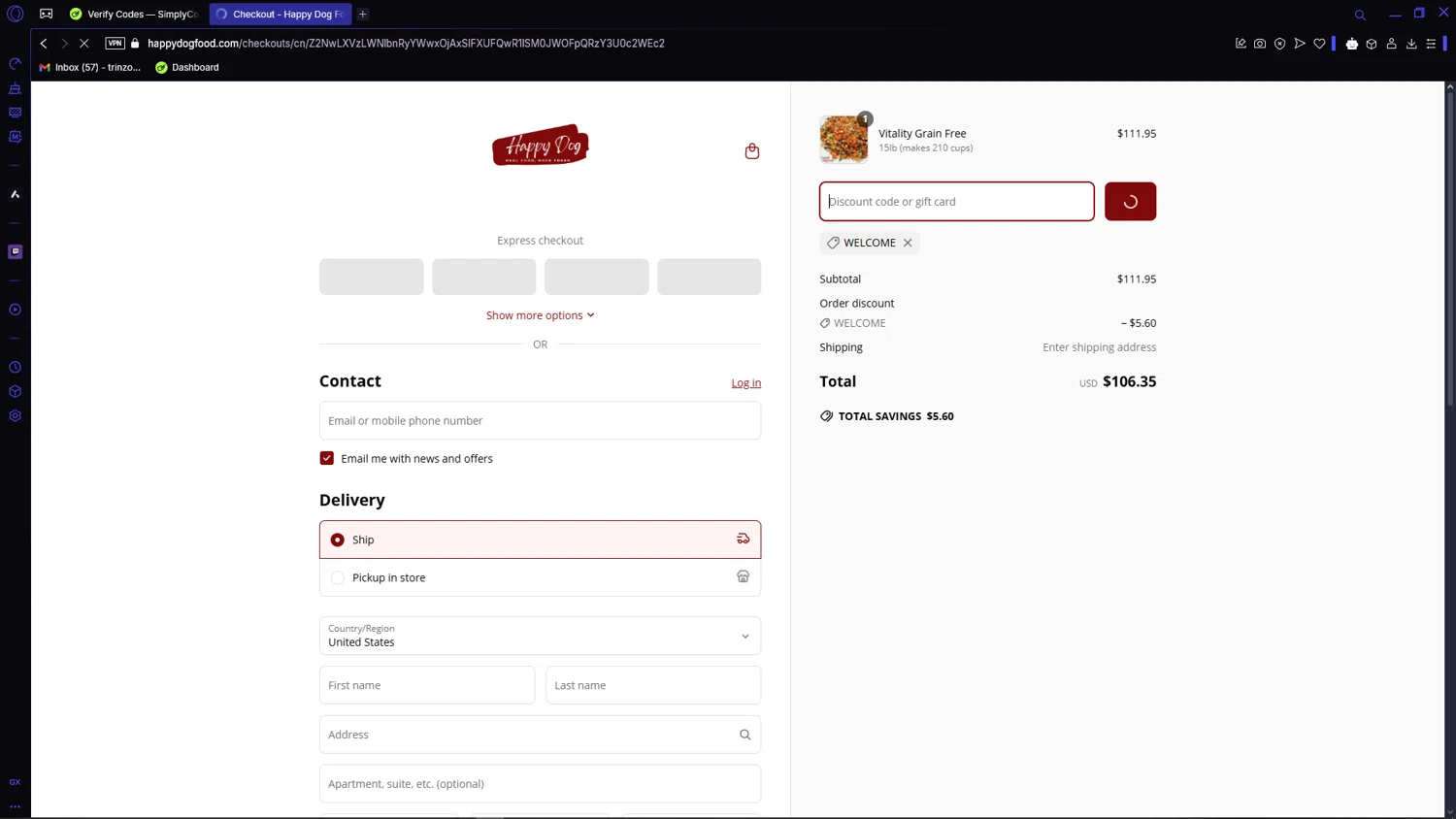Viewport: 1456px width, 819px height.
Task: Click the address search magnifier icon
Action: [745, 735]
